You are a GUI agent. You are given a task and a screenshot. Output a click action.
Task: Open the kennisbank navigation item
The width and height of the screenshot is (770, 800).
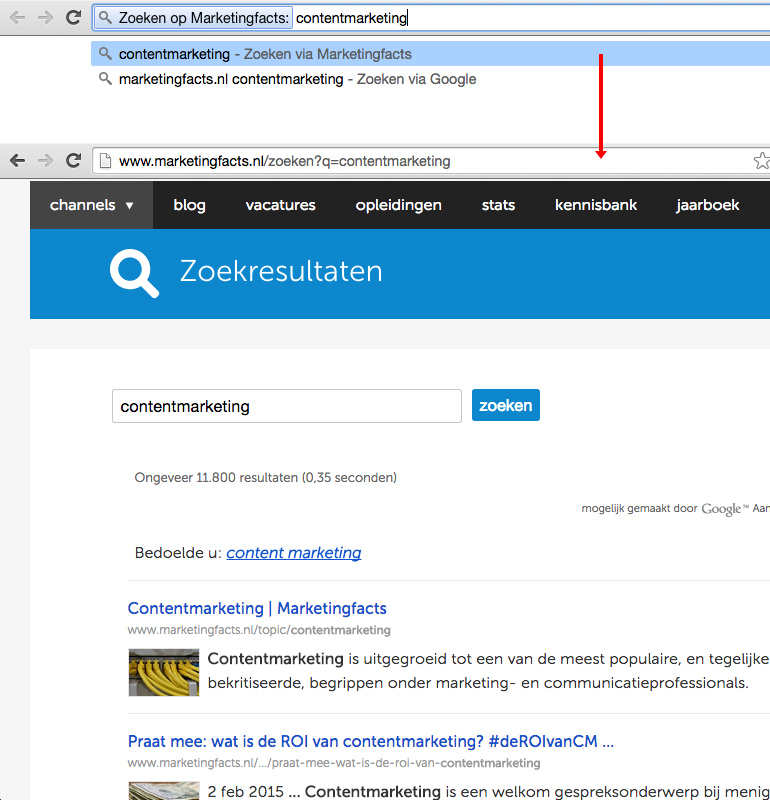pyautogui.click(x=595, y=205)
